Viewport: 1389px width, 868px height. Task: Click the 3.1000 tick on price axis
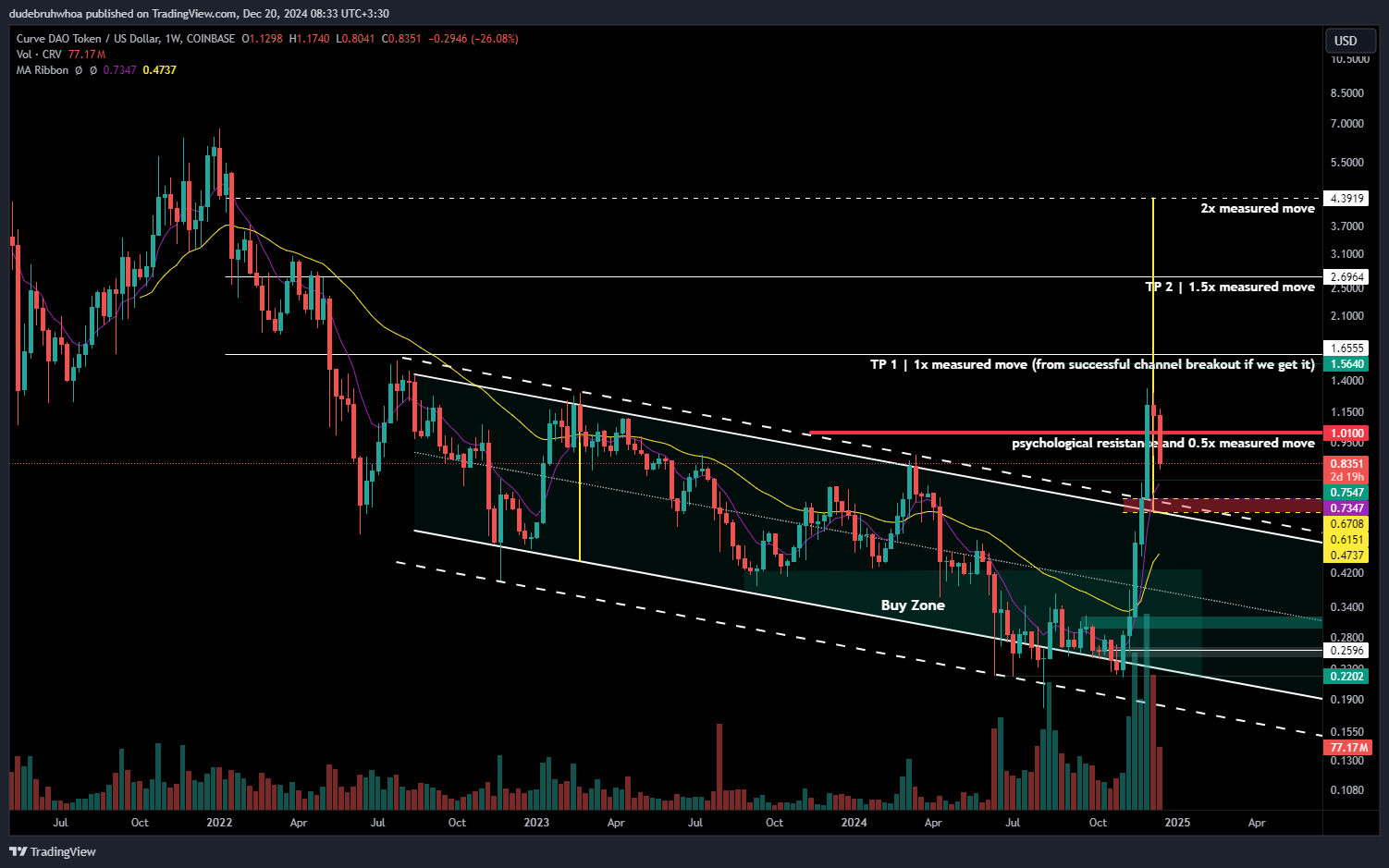tap(1346, 254)
